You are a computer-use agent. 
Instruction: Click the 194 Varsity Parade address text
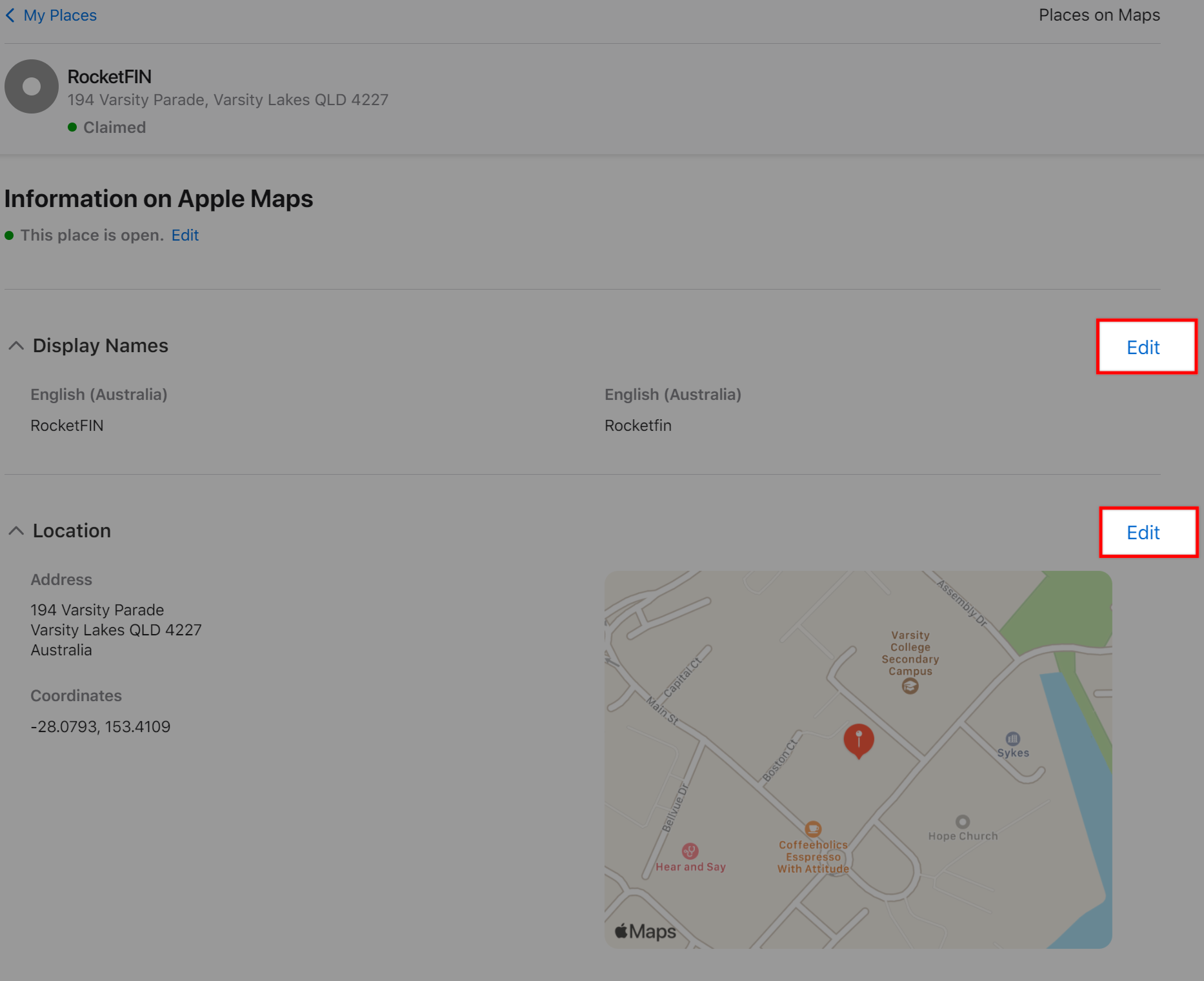tap(97, 609)
